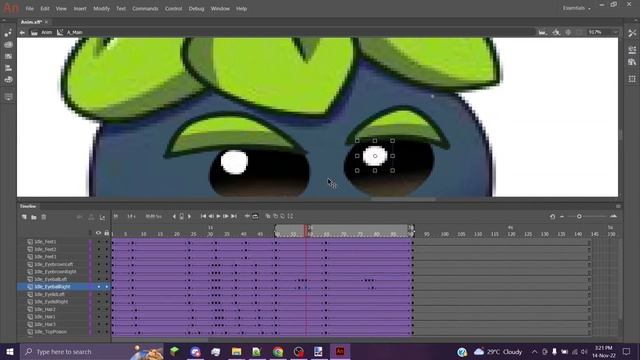The width and height of the screenshot is (640, 360).
Task: Open the Debug menu
Action: coord(196,9)
